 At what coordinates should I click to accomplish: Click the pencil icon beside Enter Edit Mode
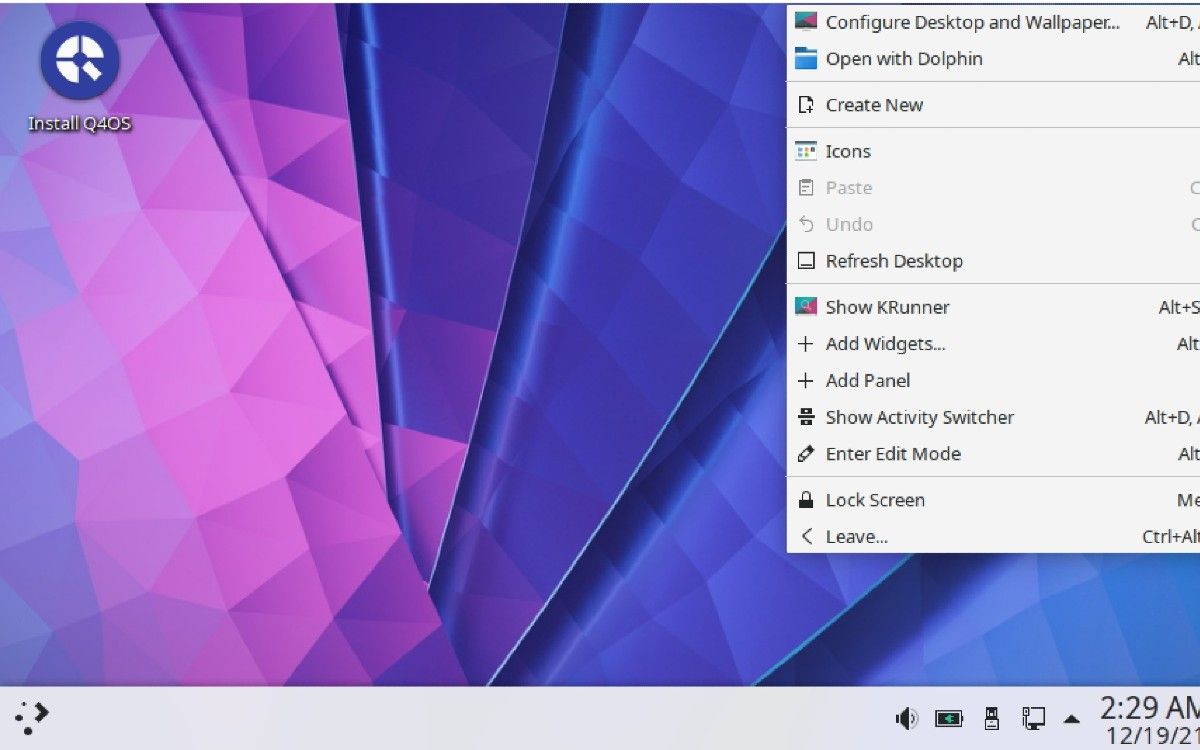pos(806,454)
